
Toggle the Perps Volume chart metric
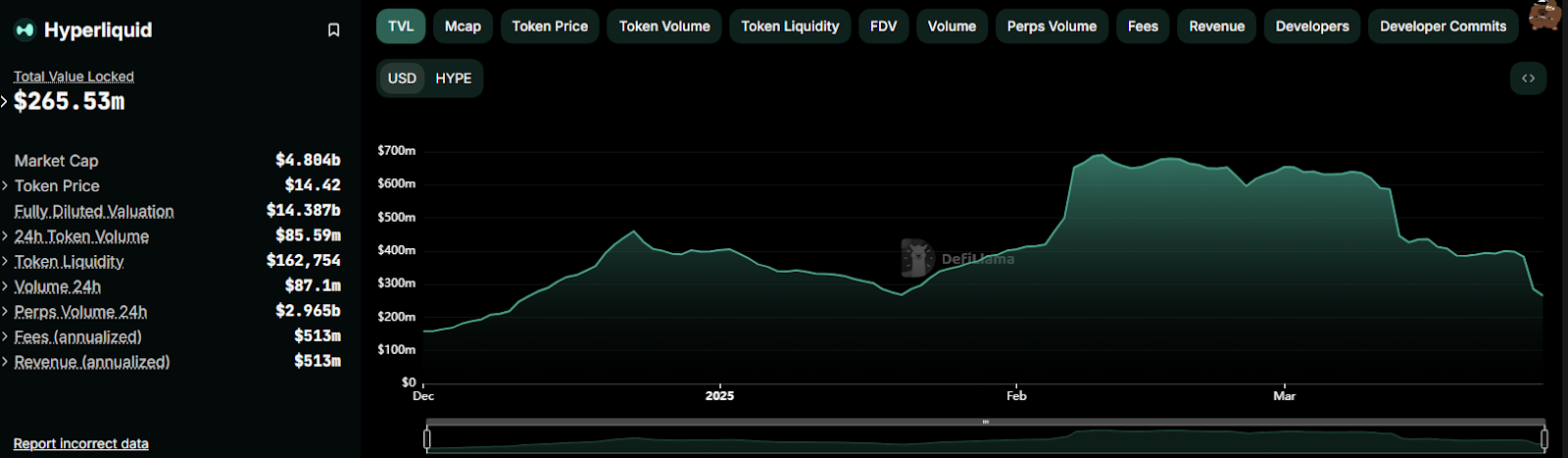[1052, 26]
